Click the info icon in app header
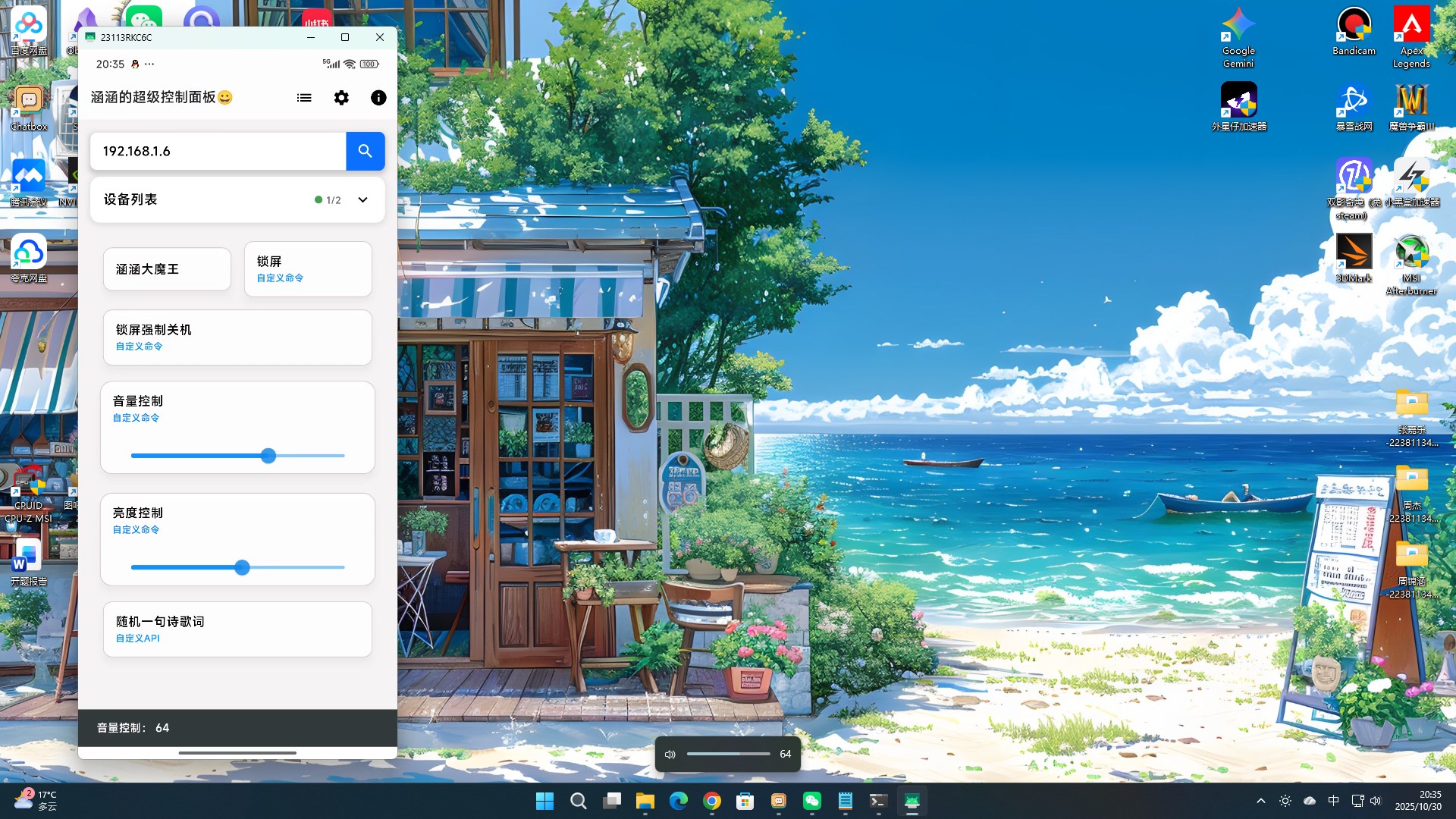Viewport: 1456px width, 819px height. click(x=378, y=98)
